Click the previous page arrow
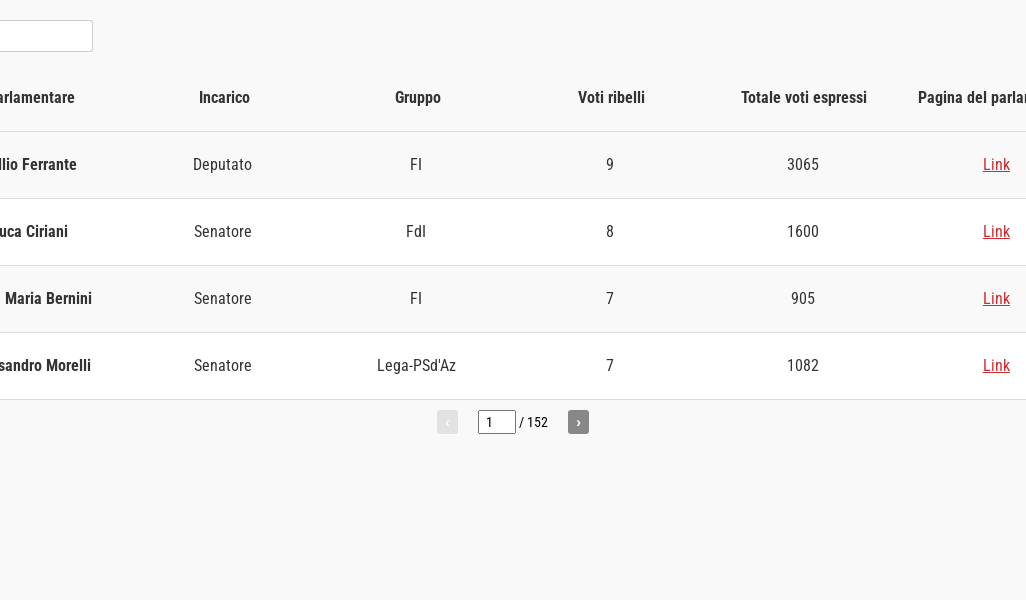The width and height of the screenshot is (1026, 600). tap(447, 422)
